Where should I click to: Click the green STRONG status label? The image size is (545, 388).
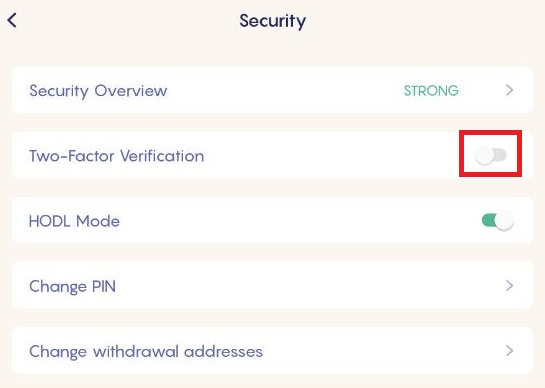point(431,91)
